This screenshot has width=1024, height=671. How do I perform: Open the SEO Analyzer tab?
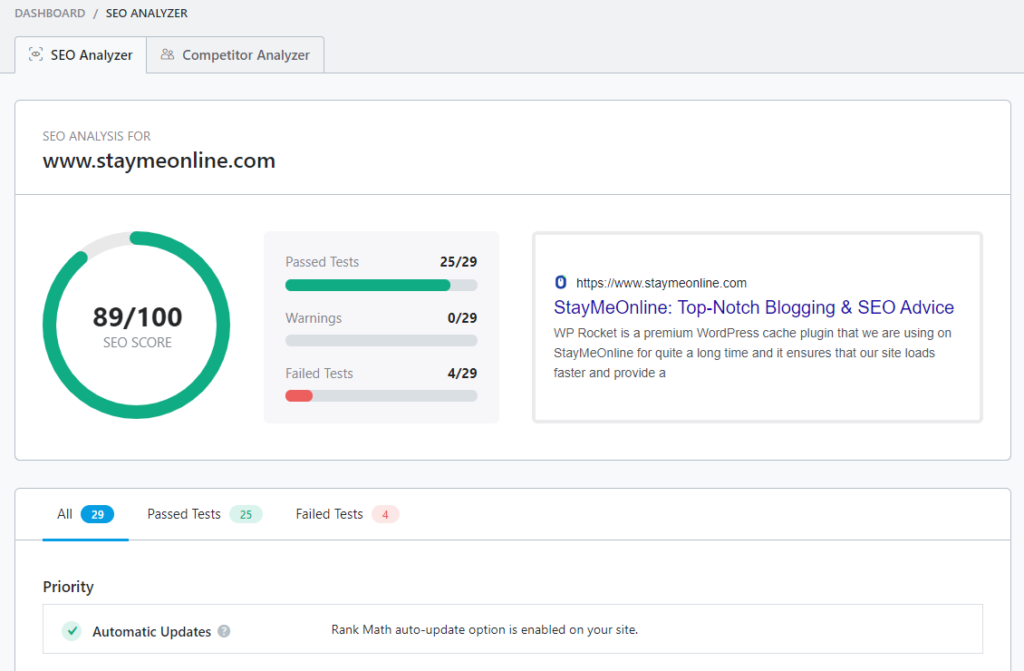point(80,55)
